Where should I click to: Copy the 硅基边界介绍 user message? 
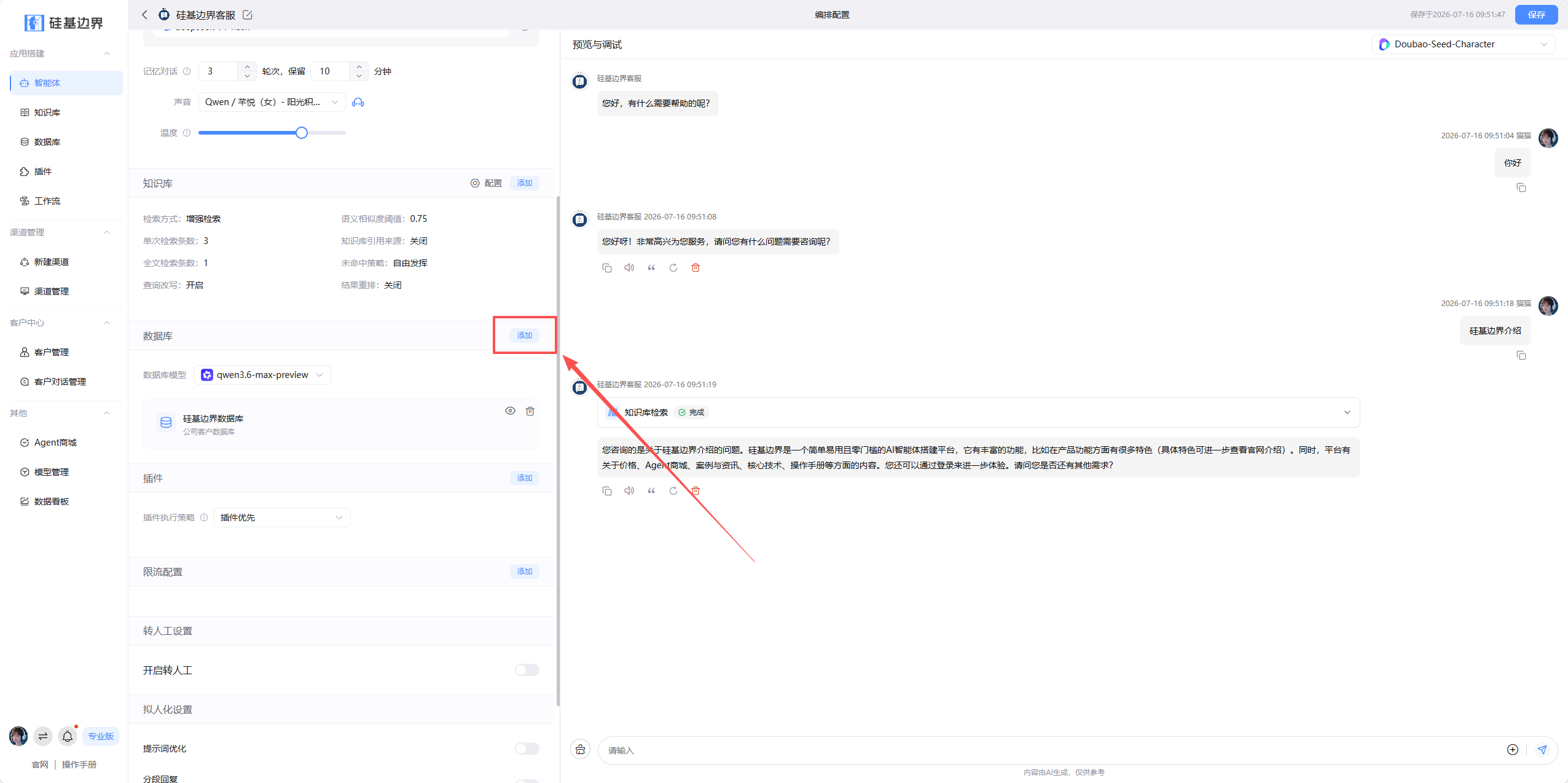point(1521,355)
